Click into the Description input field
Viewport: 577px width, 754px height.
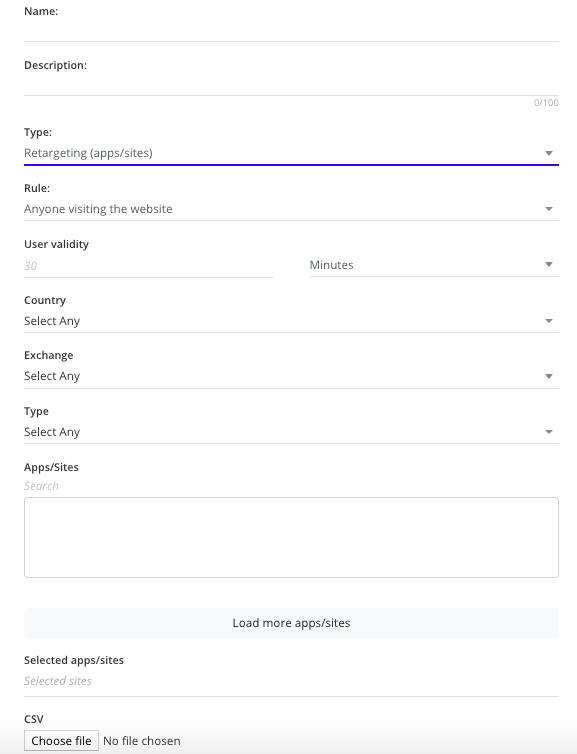point(291,85)
